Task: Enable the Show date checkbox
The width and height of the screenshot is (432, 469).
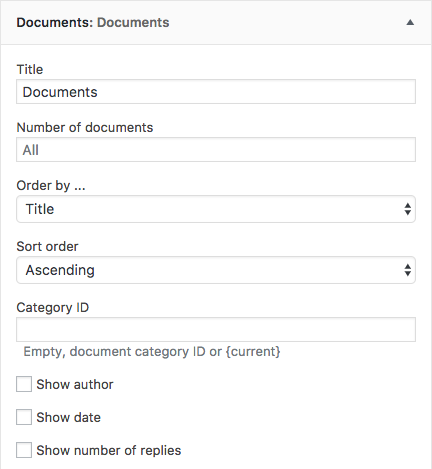Action: coord(24,417)
